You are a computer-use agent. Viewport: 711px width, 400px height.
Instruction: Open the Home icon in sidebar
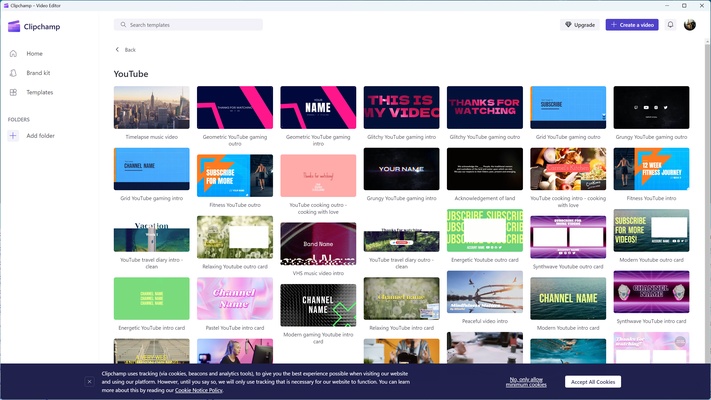point(13,54)
